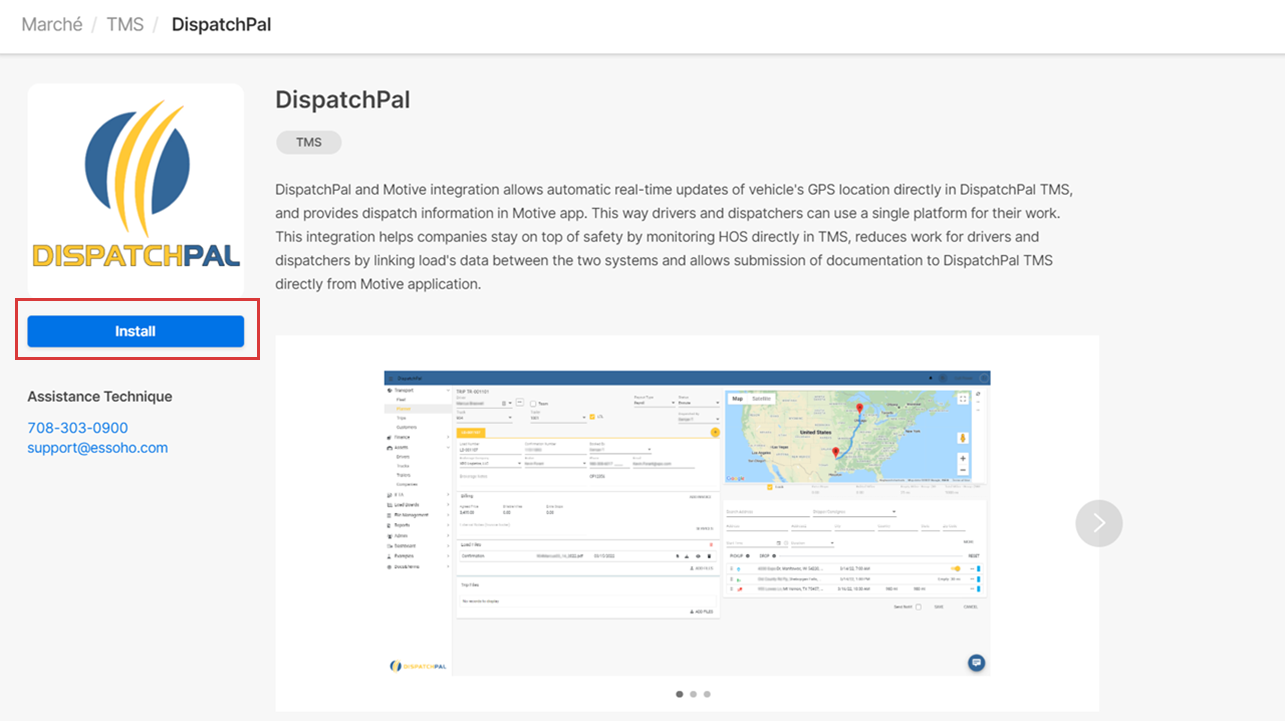
Task: Click the next screenshot arrow
Action: 1099,523
